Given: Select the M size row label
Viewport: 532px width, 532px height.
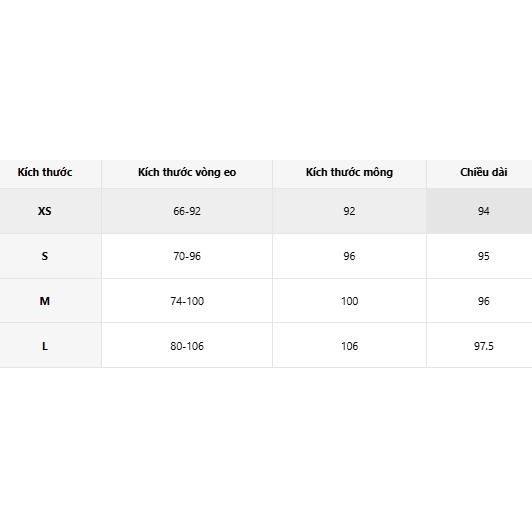Looking at the screenshot, I should coord(44,301).
